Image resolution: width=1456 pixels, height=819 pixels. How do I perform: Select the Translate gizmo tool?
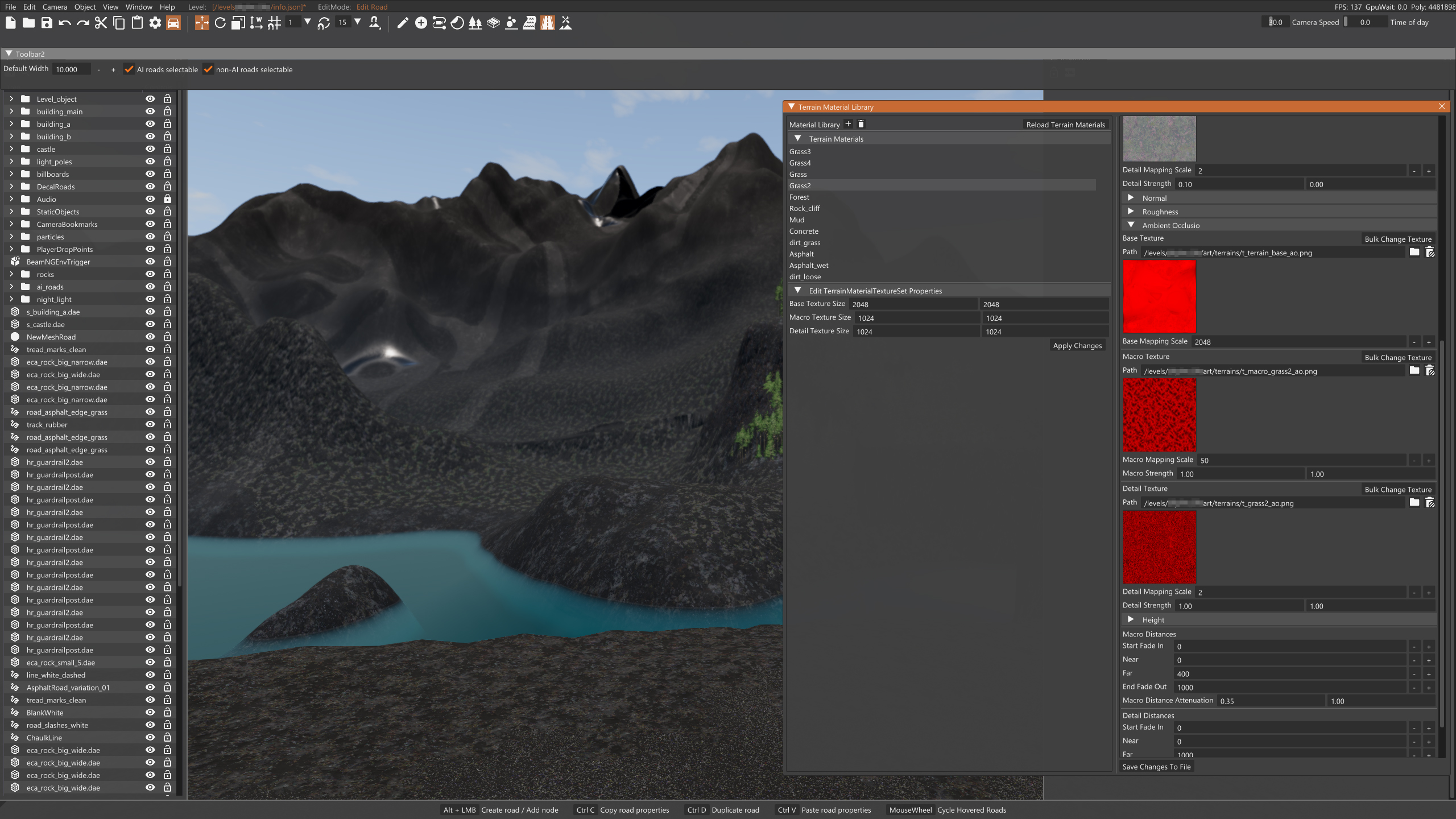coord(202,23)
